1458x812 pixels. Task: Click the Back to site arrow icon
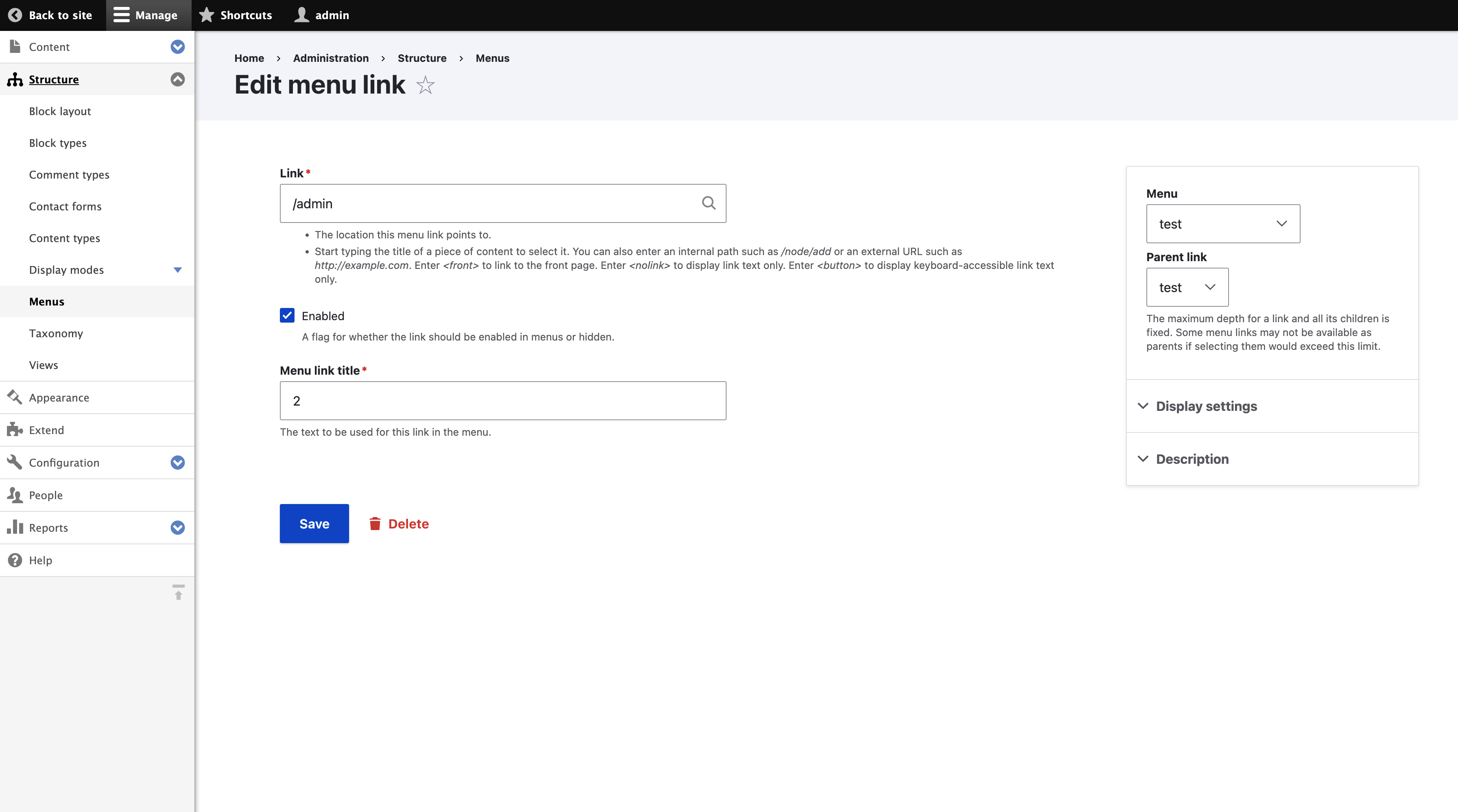coord(15,15)
